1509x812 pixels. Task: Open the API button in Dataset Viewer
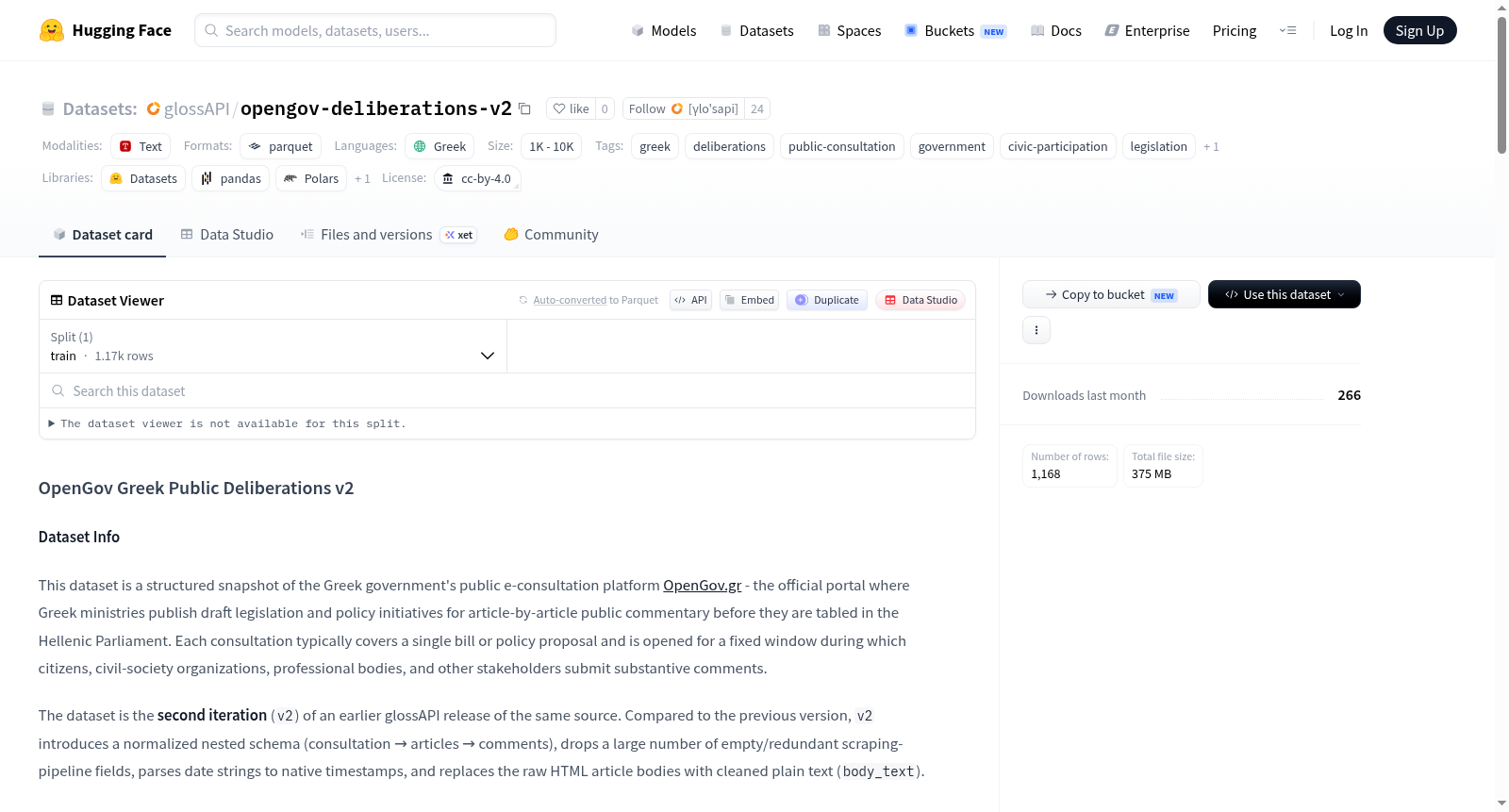[690, 300]
